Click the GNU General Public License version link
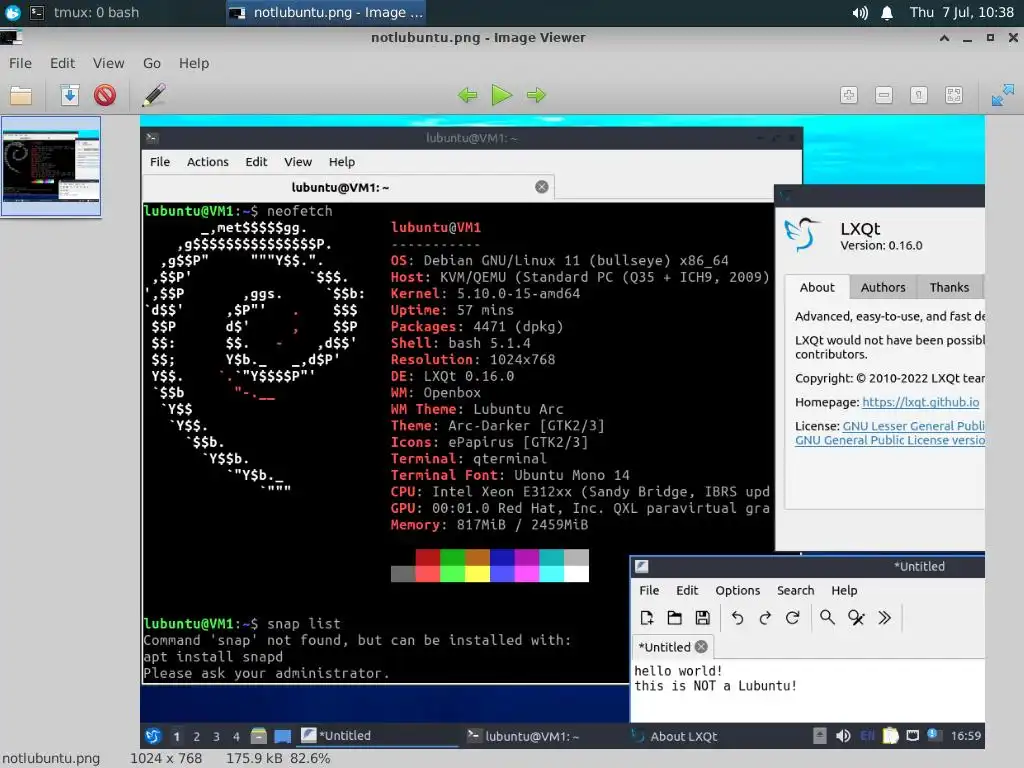The height and width of the screenshot is (768, 1024). pos(889,440)
